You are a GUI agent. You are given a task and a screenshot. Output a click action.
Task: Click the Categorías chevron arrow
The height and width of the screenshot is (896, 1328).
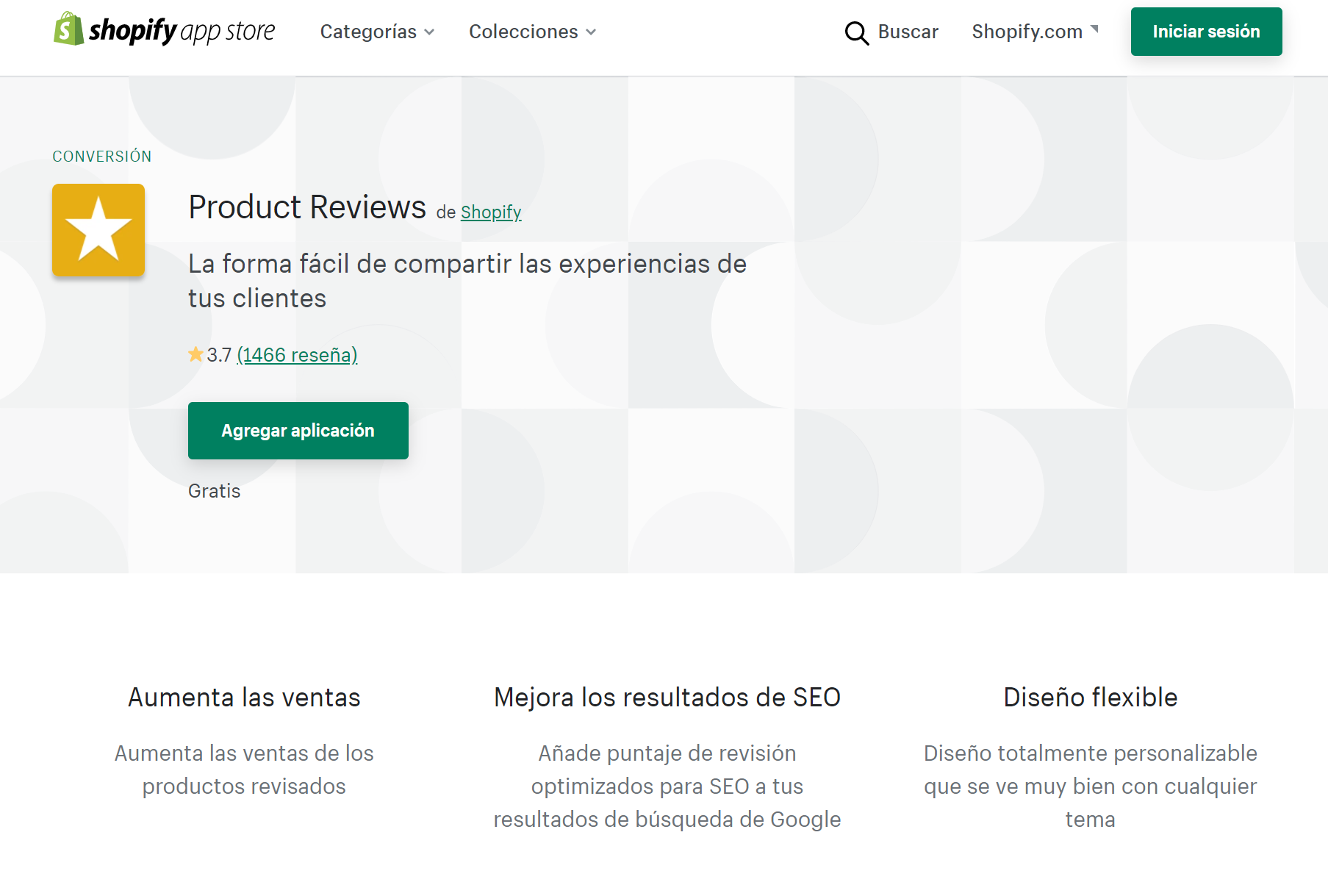click(429, 32)
